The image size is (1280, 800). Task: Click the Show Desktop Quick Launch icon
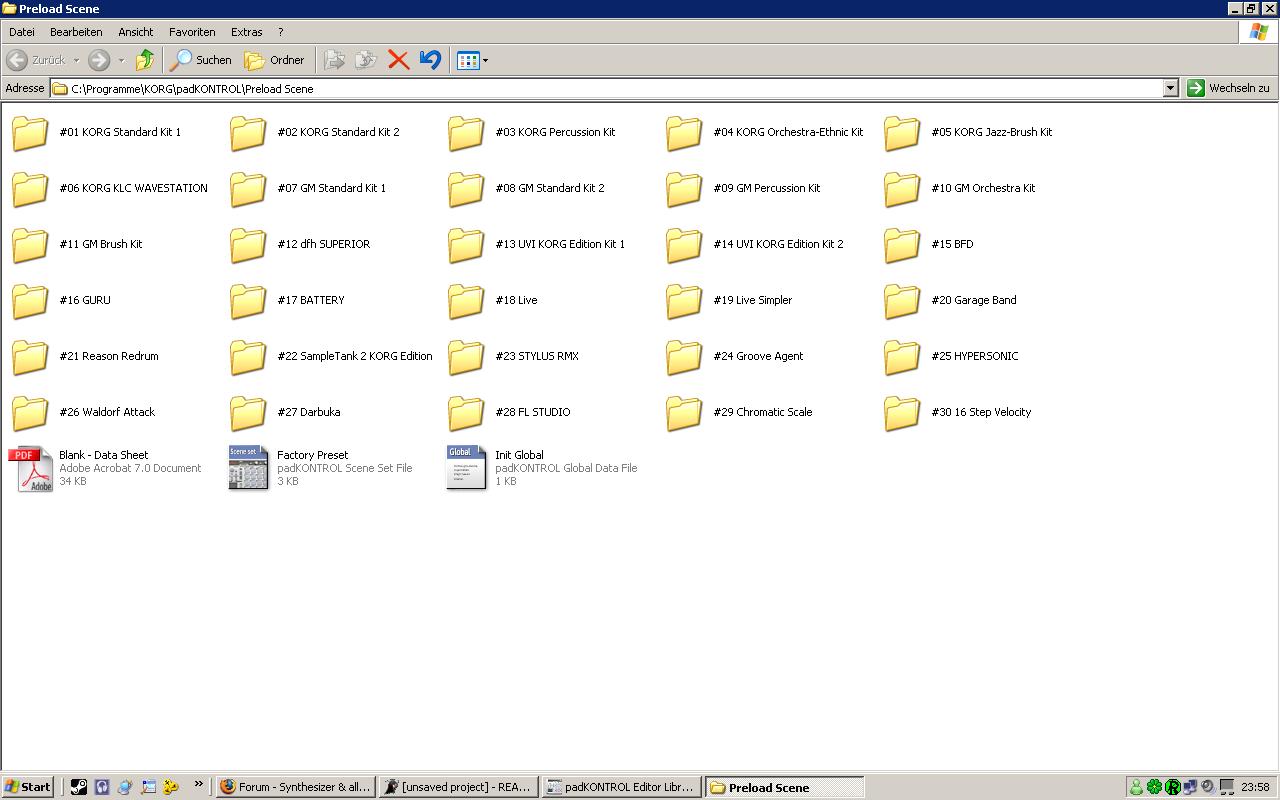(148, 787)
